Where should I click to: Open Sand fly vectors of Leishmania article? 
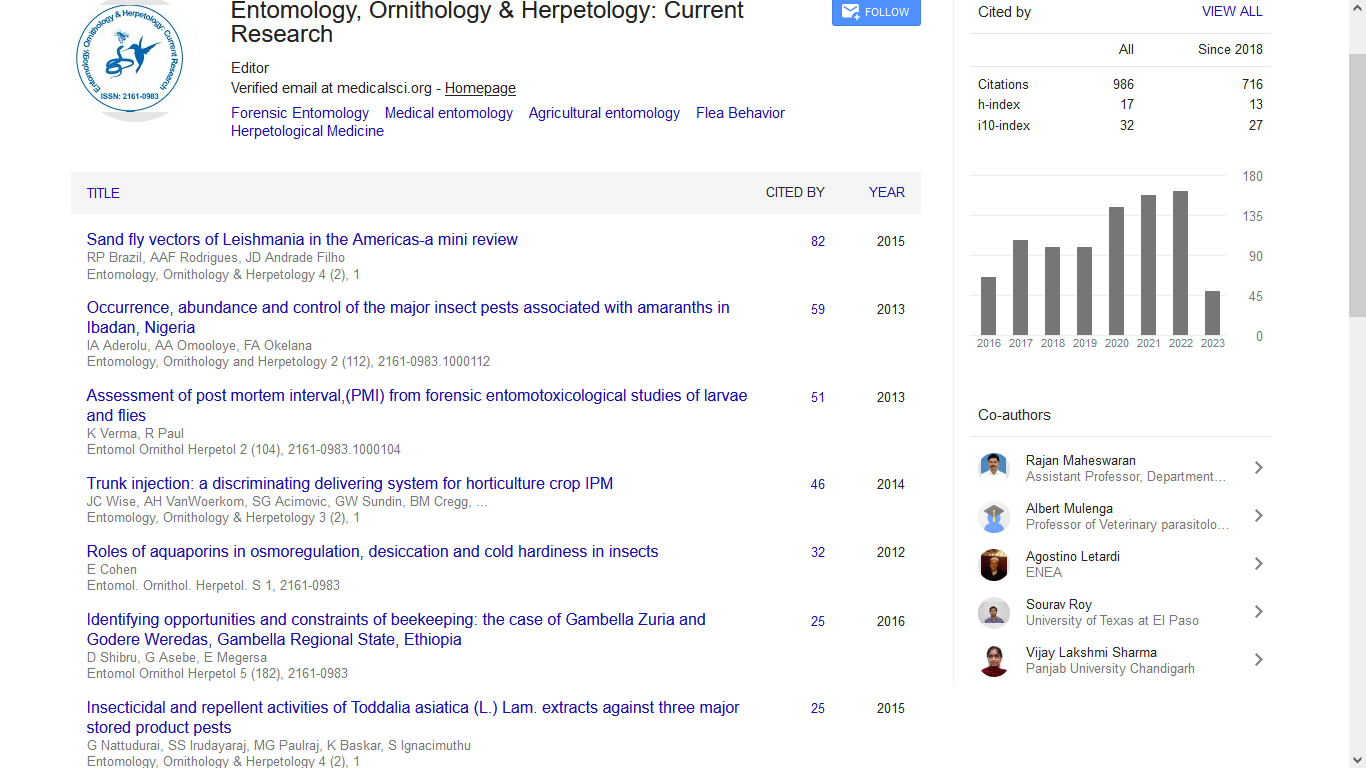click(x=302, y=240)
